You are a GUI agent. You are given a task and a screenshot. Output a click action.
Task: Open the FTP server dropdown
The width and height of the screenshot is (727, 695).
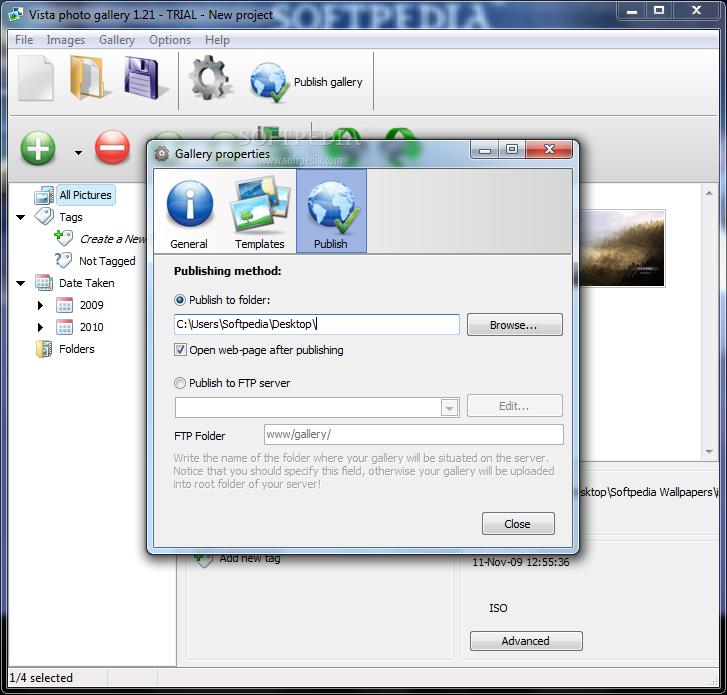(449, 408)
